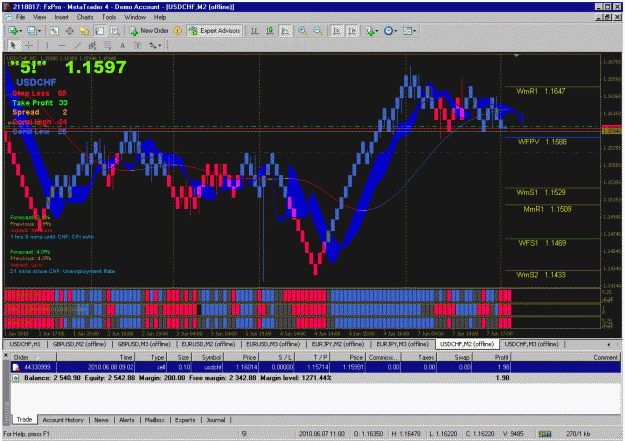Open the Account History terminal tab

click(x=63, y=420)
